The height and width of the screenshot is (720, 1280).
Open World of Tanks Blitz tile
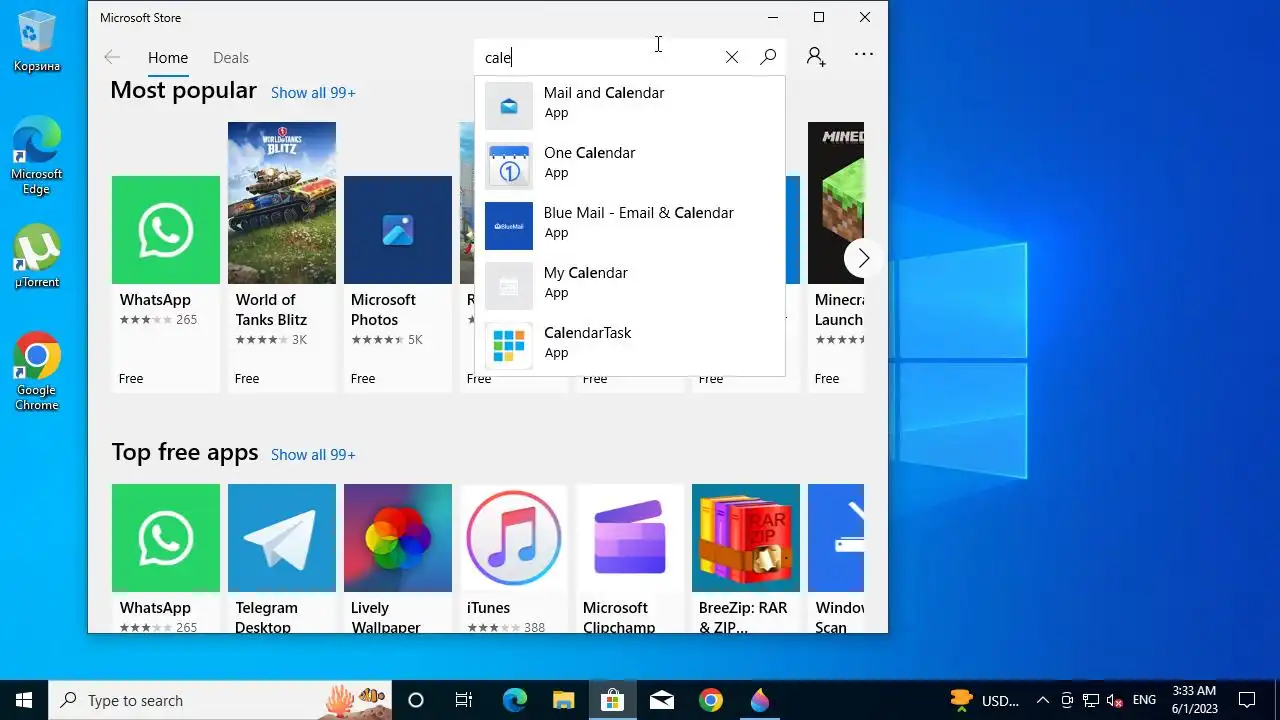coord(282,257)
